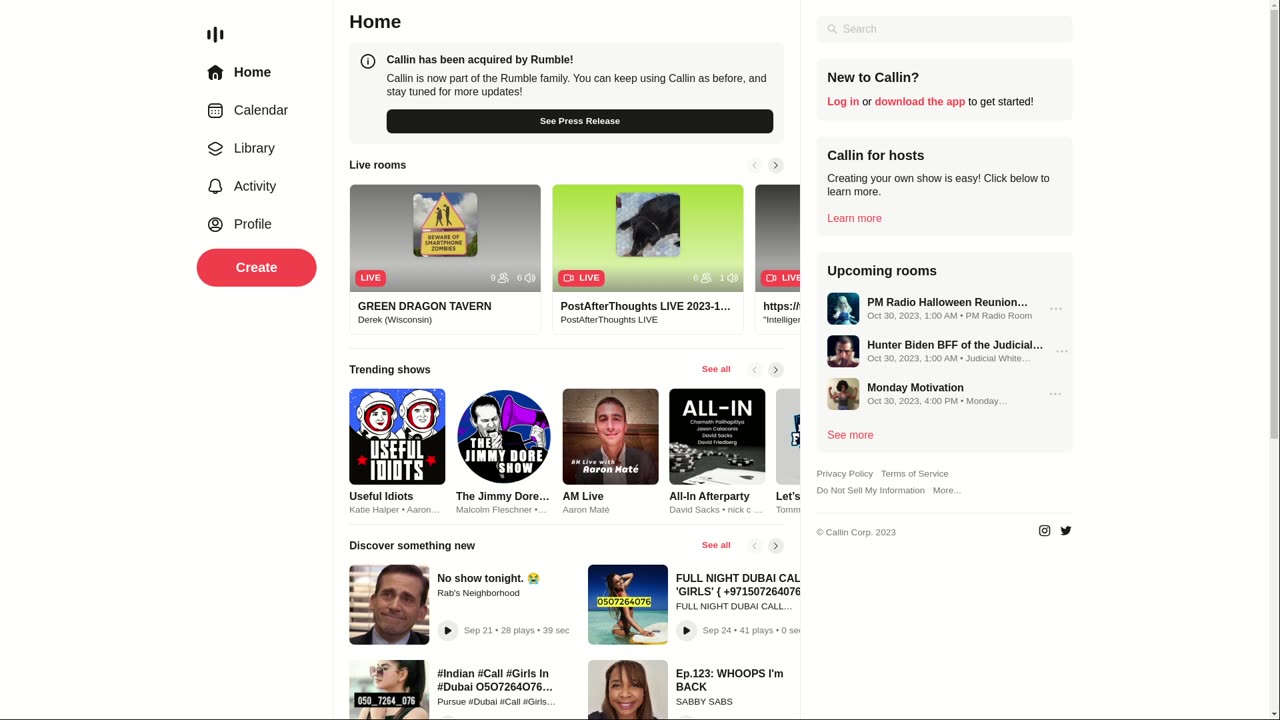This screenshot has width=1280, height=720.
Task: Open the All-In Afterparty show cover
Action: (717, 437)
